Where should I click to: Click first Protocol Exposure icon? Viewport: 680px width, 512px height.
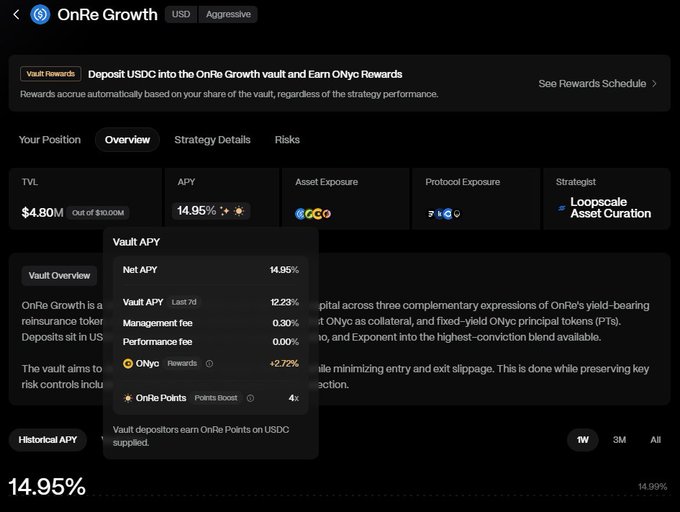(x=431, y=214)
